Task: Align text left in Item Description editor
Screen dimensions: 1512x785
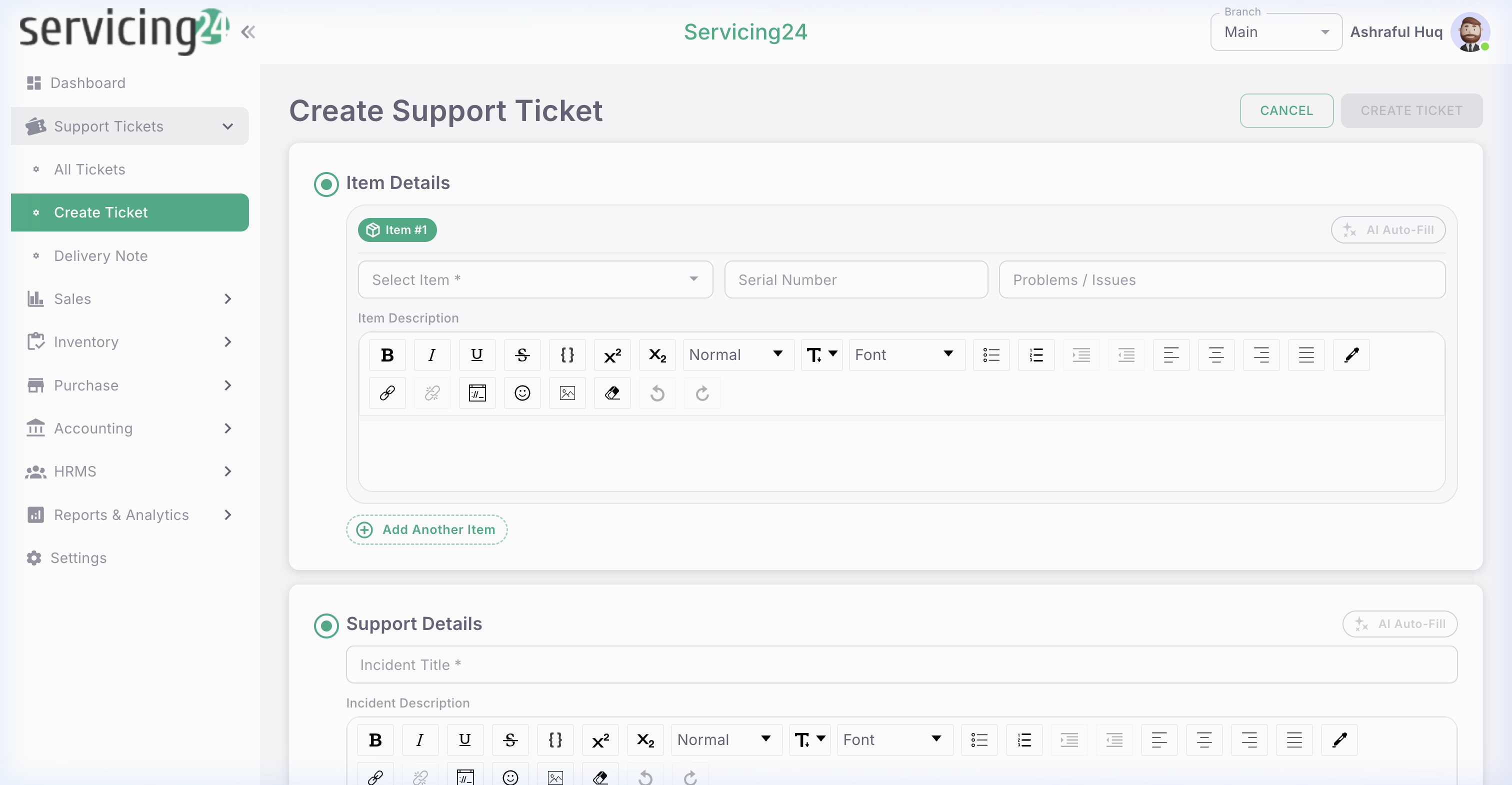Action: (x=1171, y=354)
